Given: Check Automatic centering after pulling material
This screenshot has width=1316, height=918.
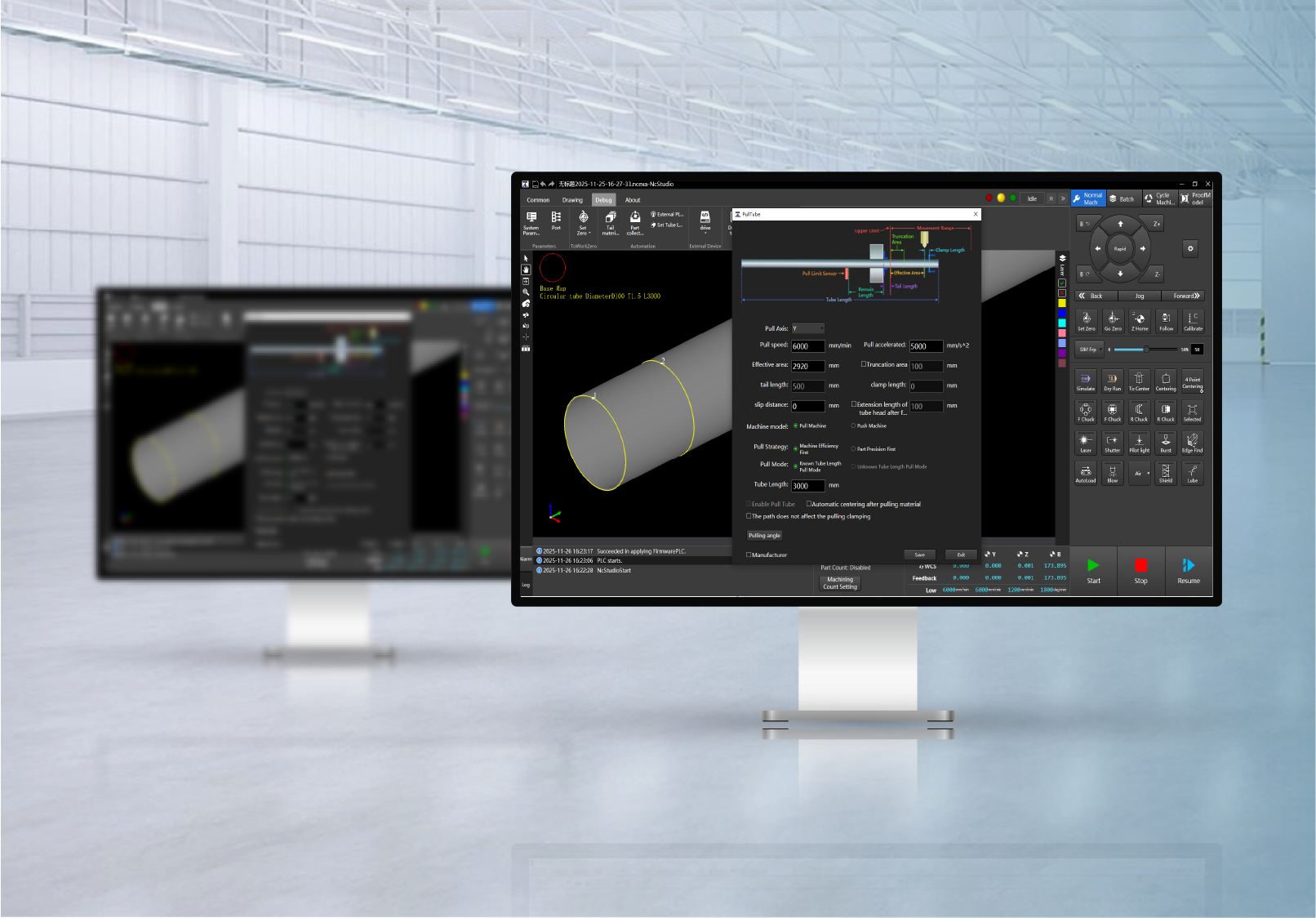Looking at the screenshot, I should pyautogui.click(x=809, y=504).
